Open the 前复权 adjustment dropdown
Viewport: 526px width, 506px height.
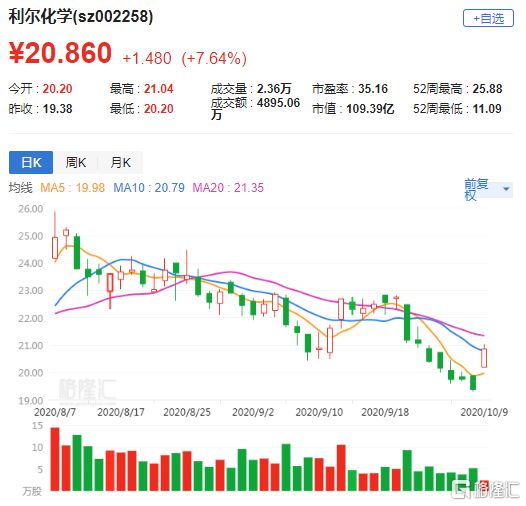(x=488, y=189)
